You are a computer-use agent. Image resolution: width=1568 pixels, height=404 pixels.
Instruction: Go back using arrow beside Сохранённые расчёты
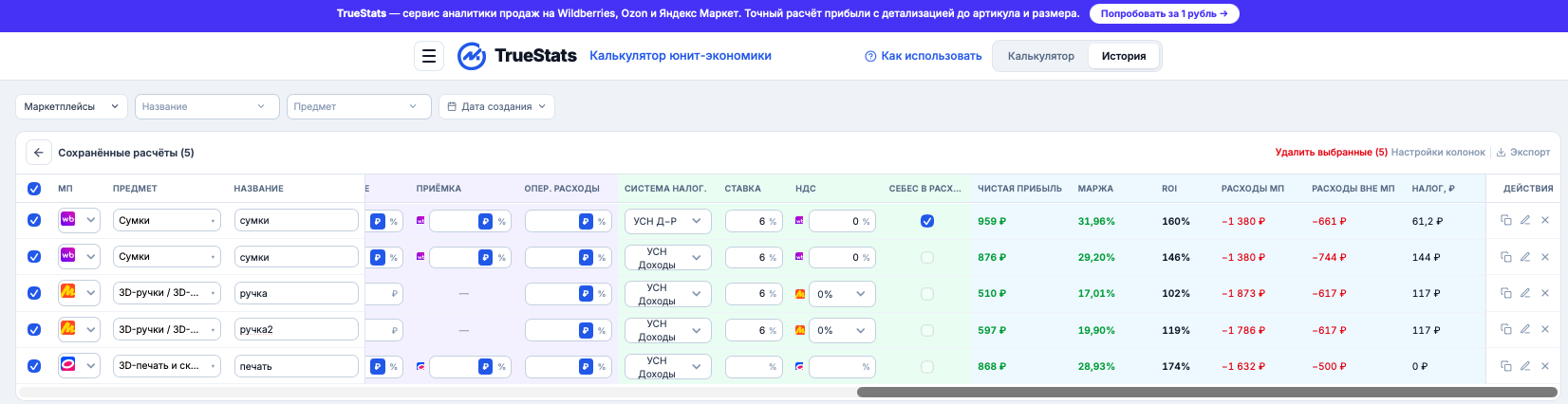(x=38, y=153)
